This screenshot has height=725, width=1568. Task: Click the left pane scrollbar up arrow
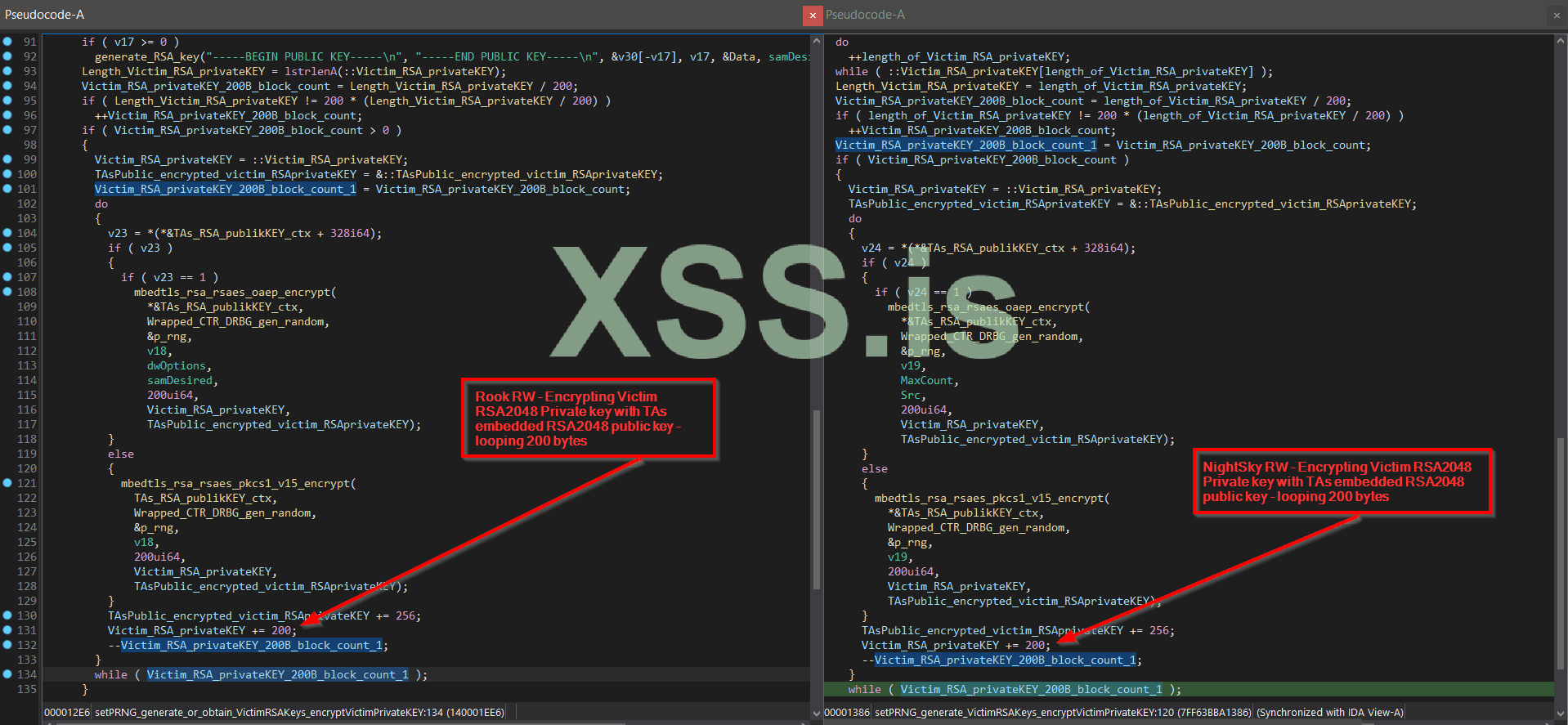[816, 41]
